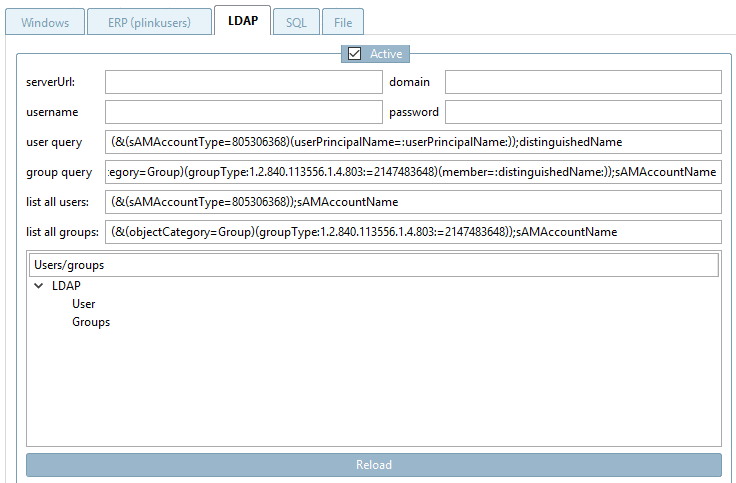The height and width of the screenshot is (483, 736).
Task: Collapse the LDAP tree node chevron
Action: click(x=39, y=285)
